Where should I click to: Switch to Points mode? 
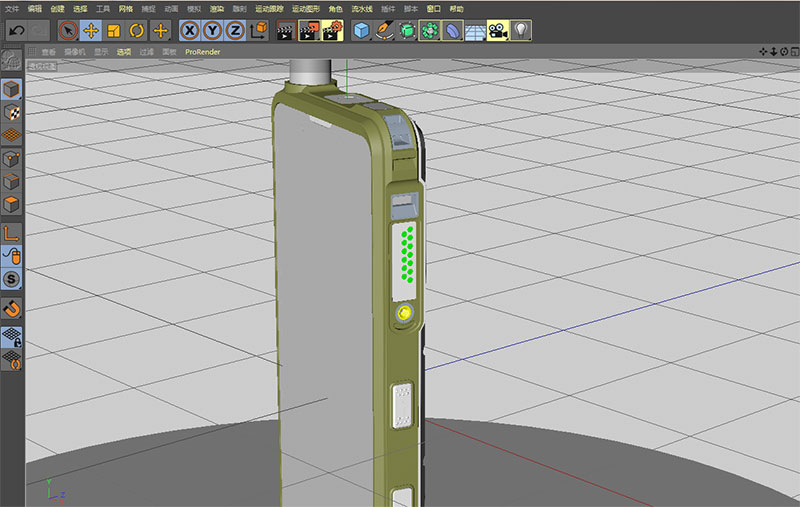point(11,159)
